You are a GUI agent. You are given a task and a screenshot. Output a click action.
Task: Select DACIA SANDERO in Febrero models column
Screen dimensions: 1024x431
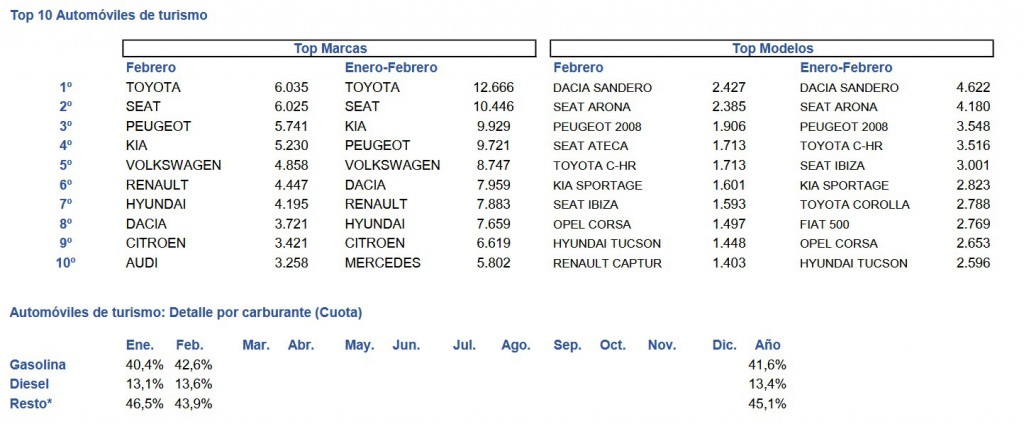coord(602,88)
